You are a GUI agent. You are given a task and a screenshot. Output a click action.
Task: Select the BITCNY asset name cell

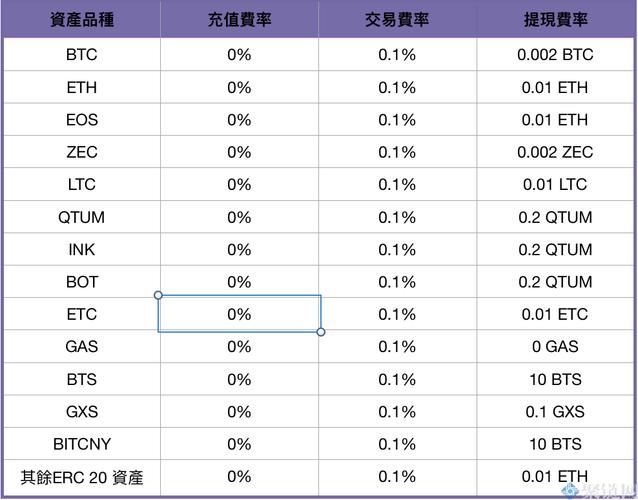82,443
